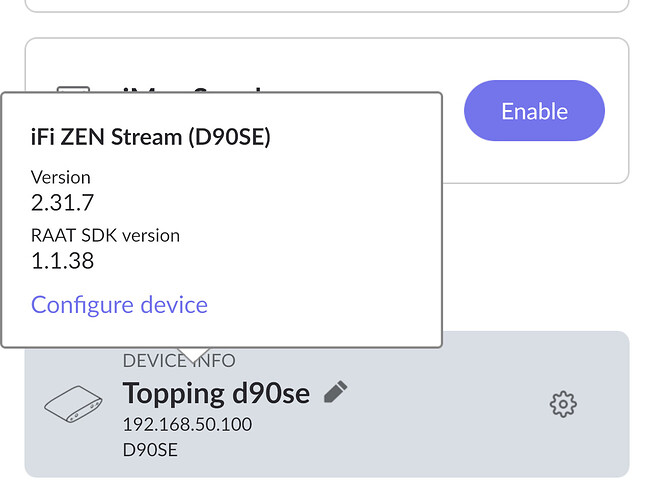Open the Configure device link
This screenshot has width=654, height=499.
point(119,305)
